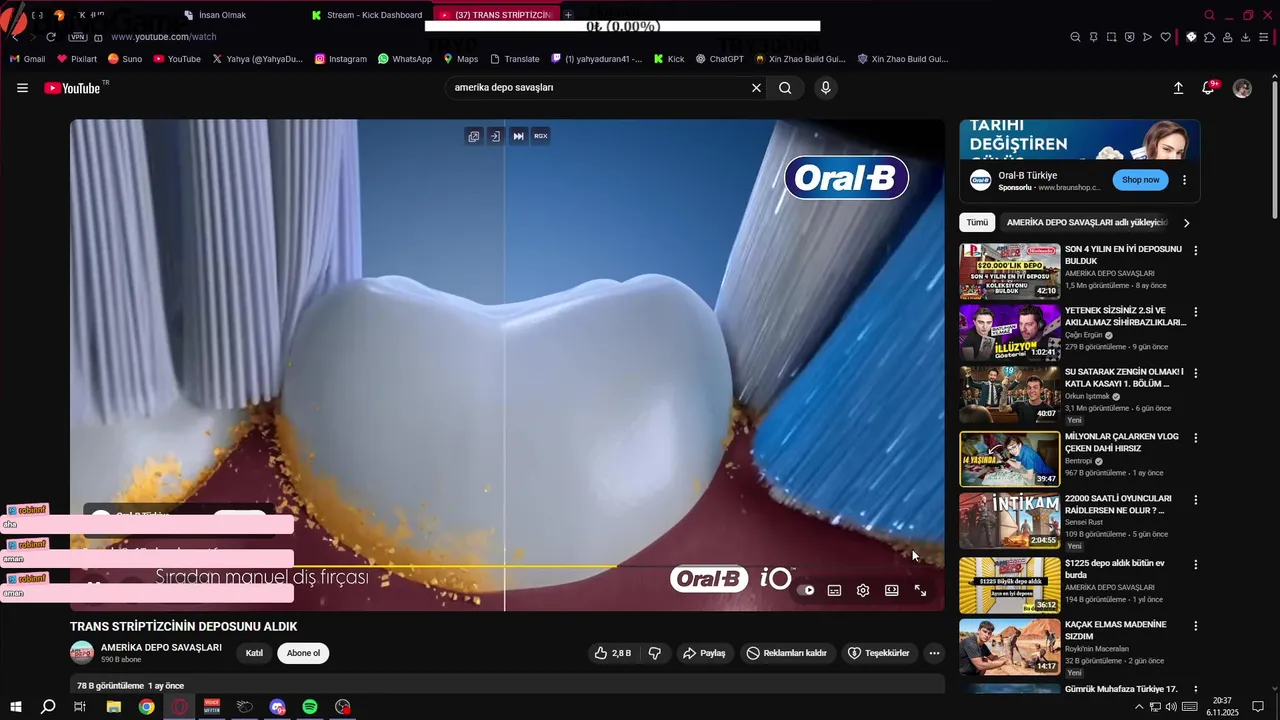Viewport: 1280px width, 720px height.
Task: Open Gmail bookmark
Action: (x=28, y=59)
